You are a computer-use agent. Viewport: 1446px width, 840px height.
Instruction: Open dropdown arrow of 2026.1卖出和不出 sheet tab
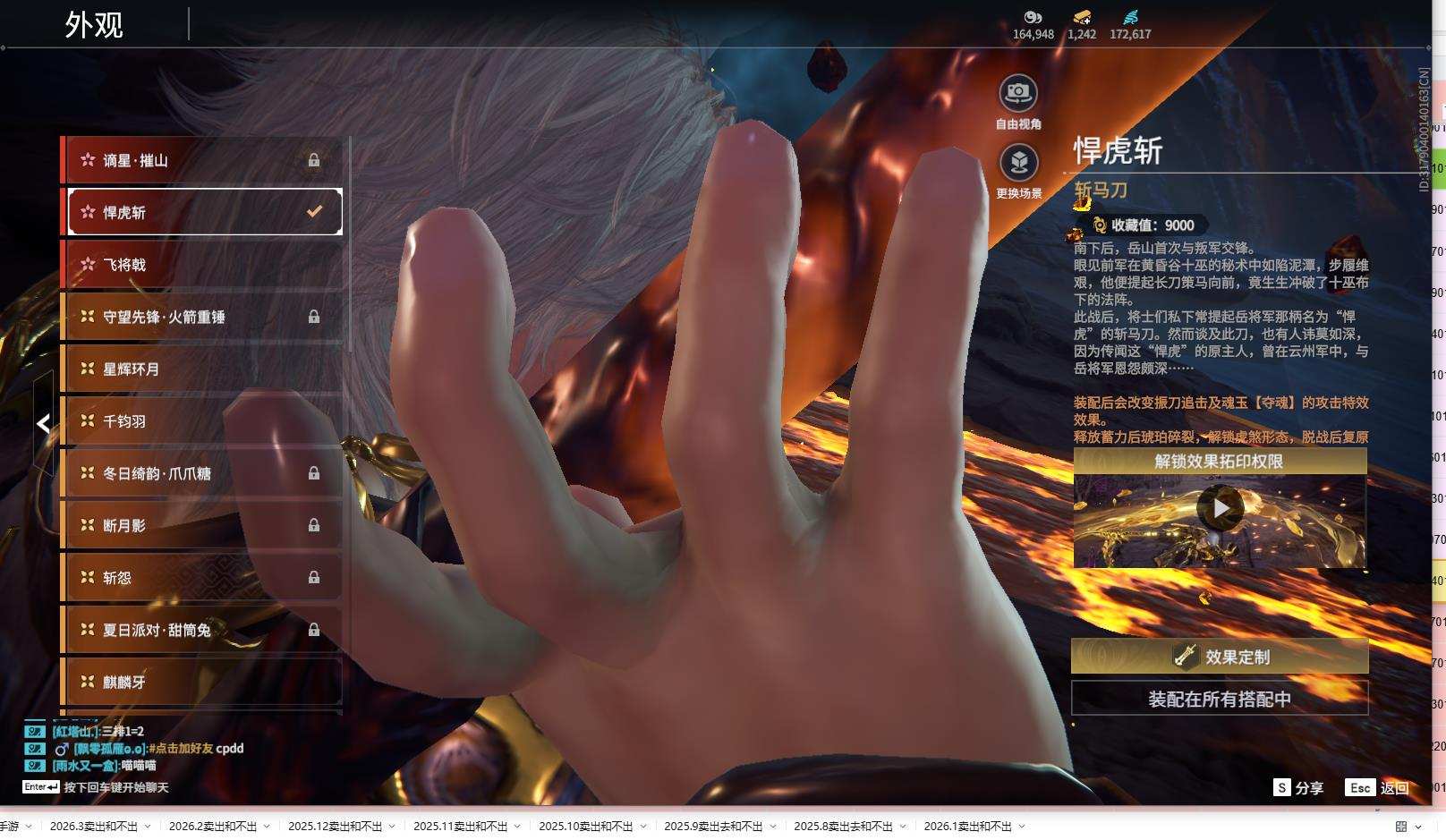coord(1022,827)
